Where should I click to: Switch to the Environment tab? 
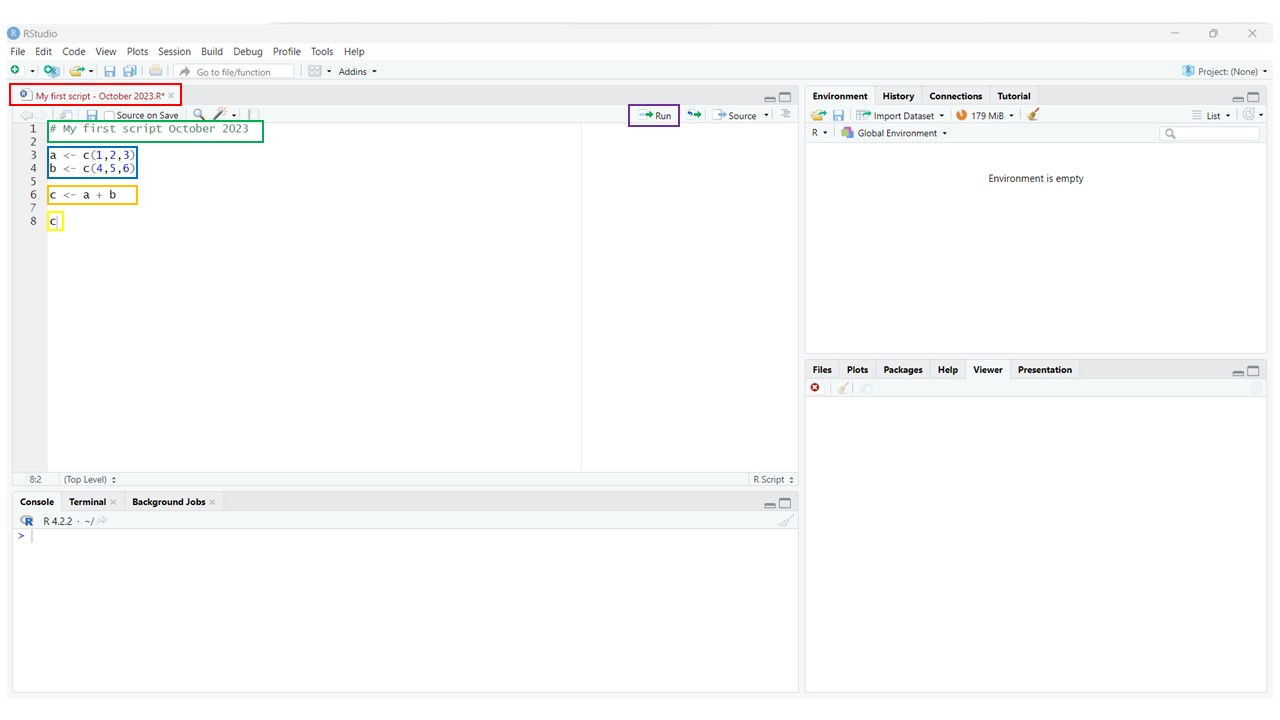click(x=840, y=96)
